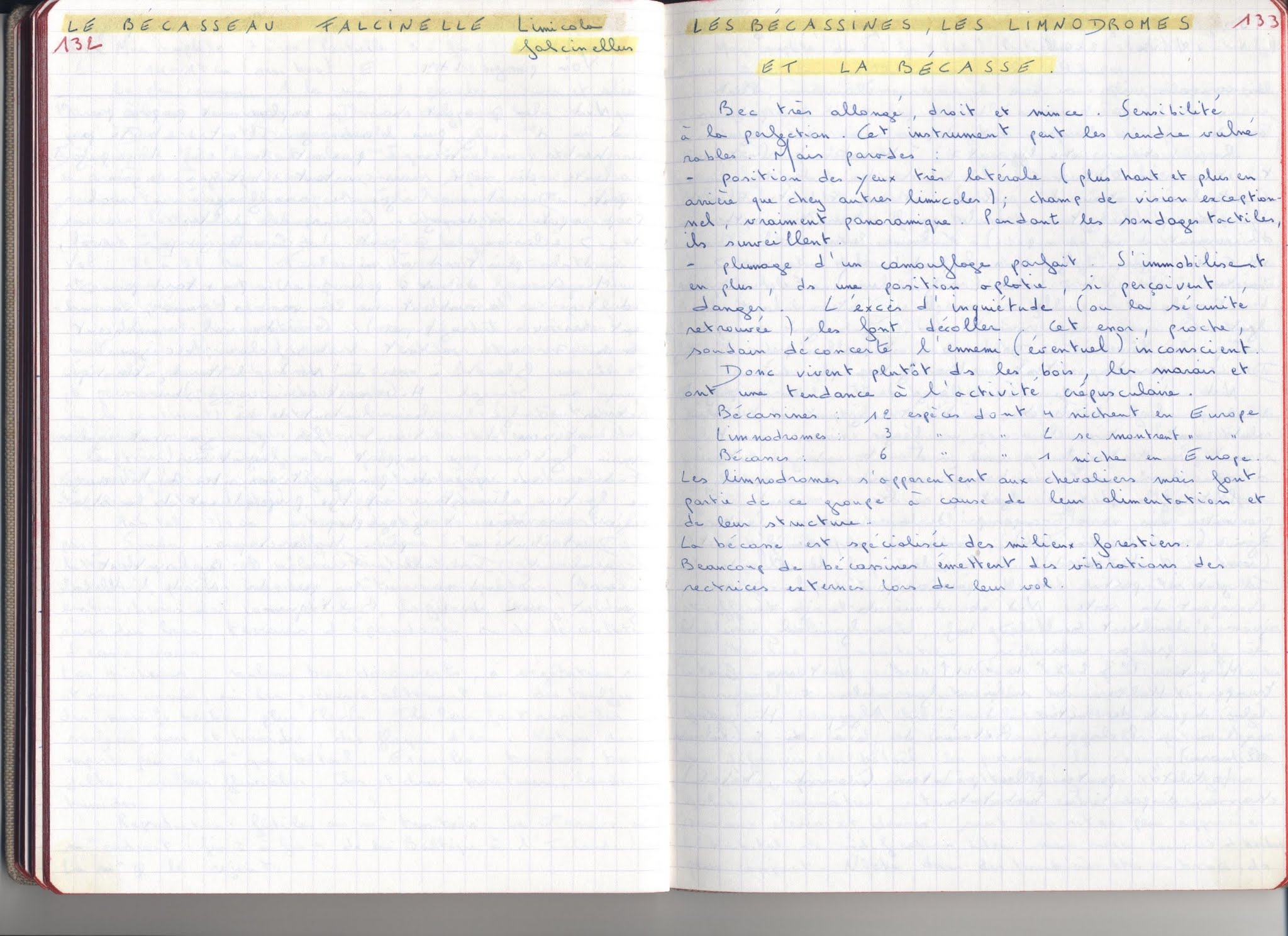1288x936 pixels.
Task: Click the heading "LE BECASSEAU FALCINELLE"
Action: [277, 26]
